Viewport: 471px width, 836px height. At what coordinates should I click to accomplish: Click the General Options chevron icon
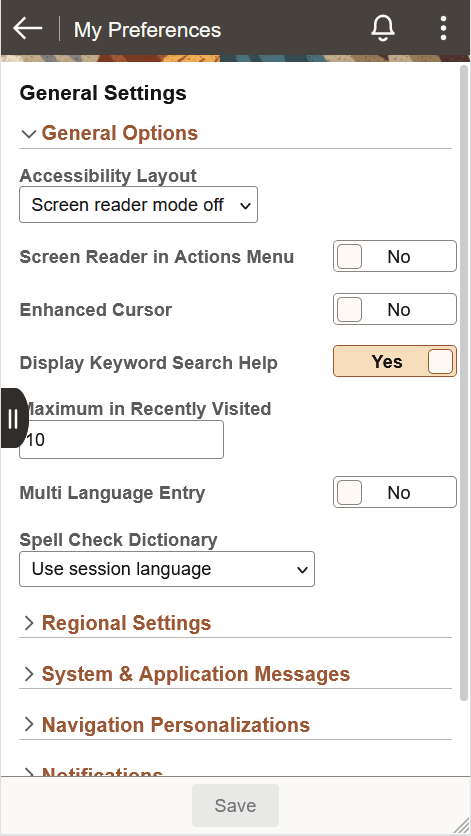tap(29, 134)
